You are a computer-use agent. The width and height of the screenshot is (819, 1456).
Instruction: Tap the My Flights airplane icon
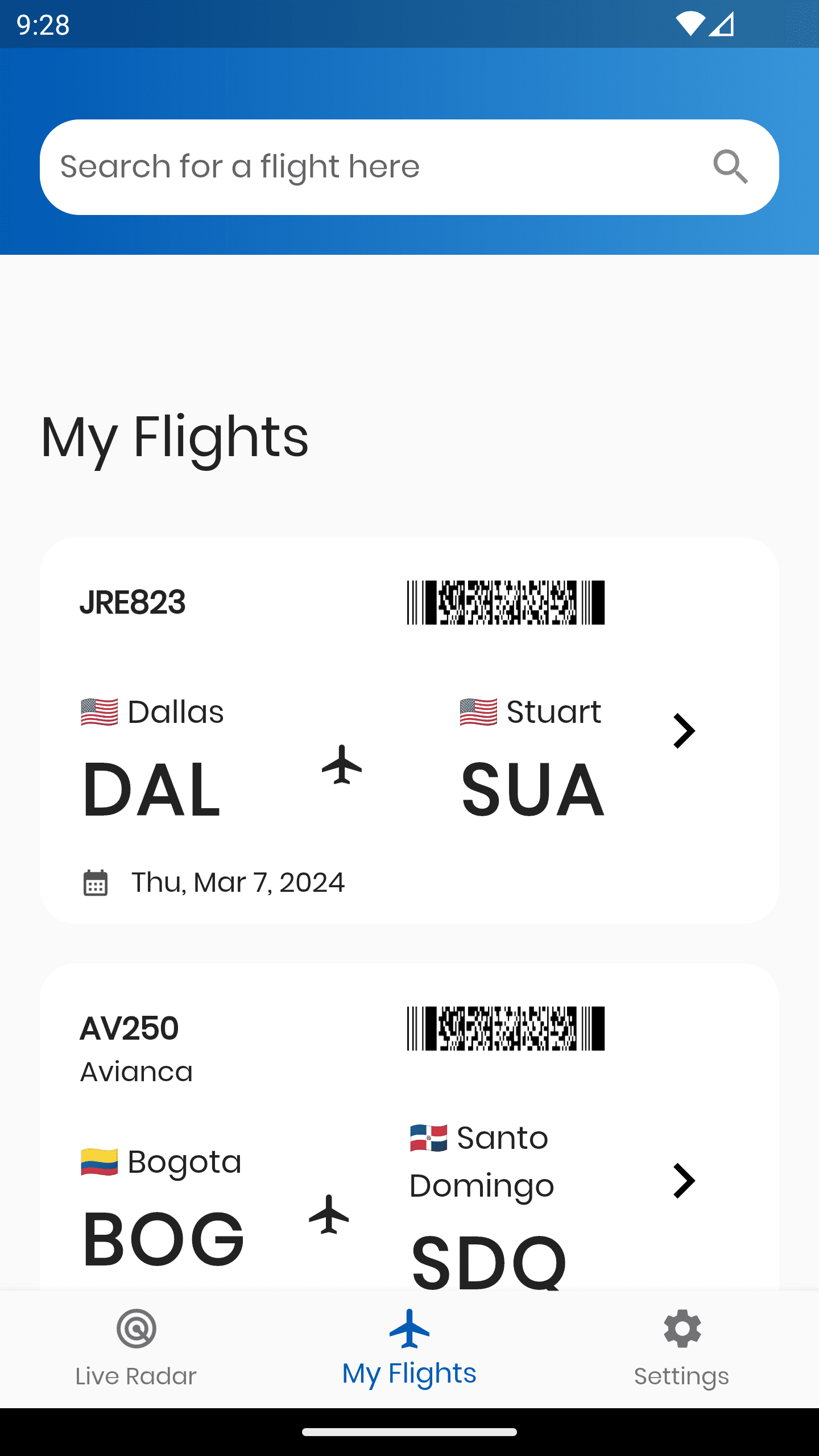[409, 1329]
